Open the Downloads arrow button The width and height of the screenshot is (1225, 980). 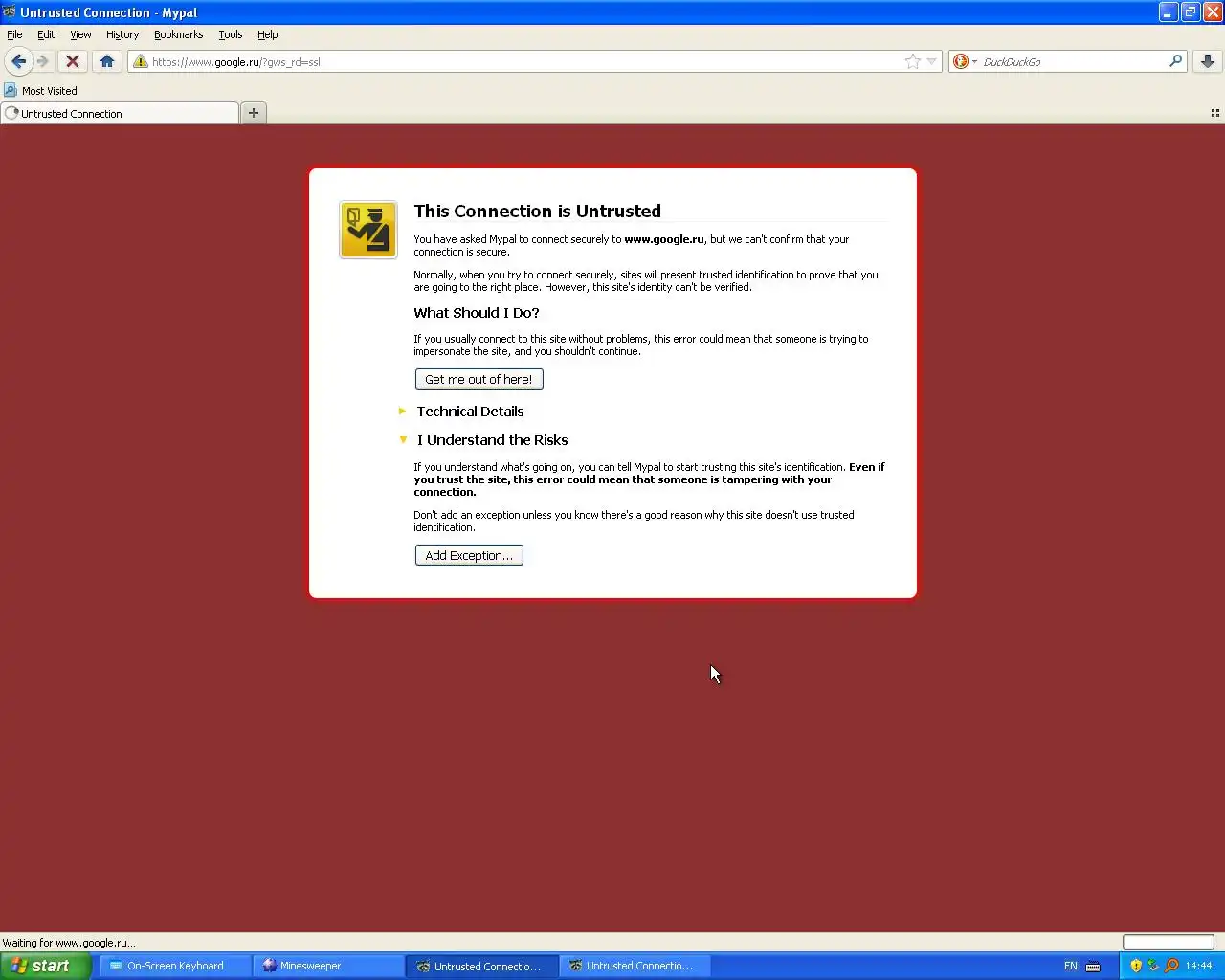coord(1208,61)
